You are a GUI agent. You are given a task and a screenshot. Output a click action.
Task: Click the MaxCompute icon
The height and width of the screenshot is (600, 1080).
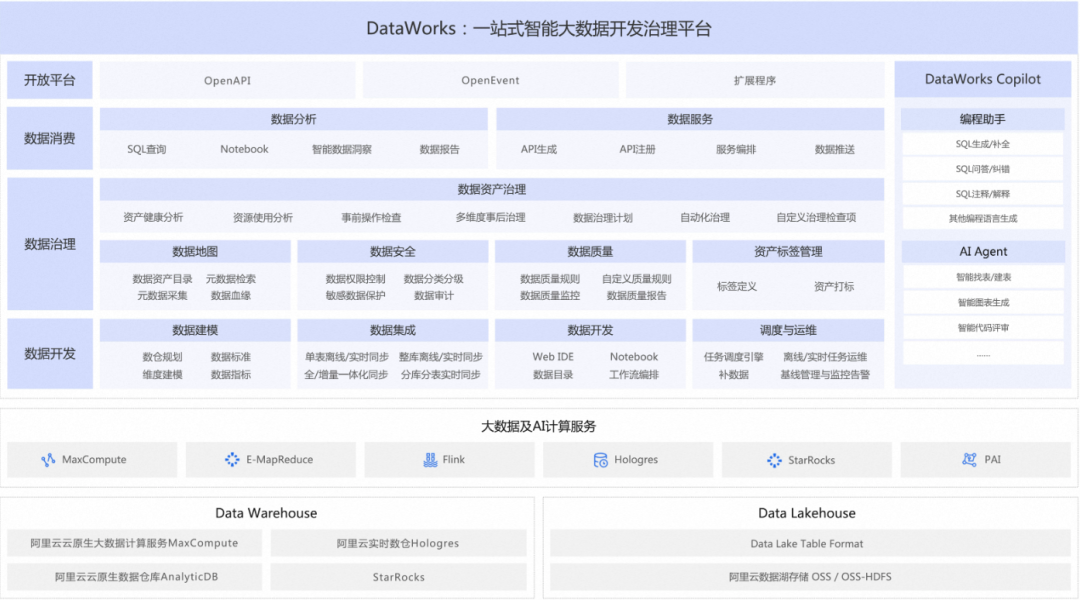tap(48, 459)
